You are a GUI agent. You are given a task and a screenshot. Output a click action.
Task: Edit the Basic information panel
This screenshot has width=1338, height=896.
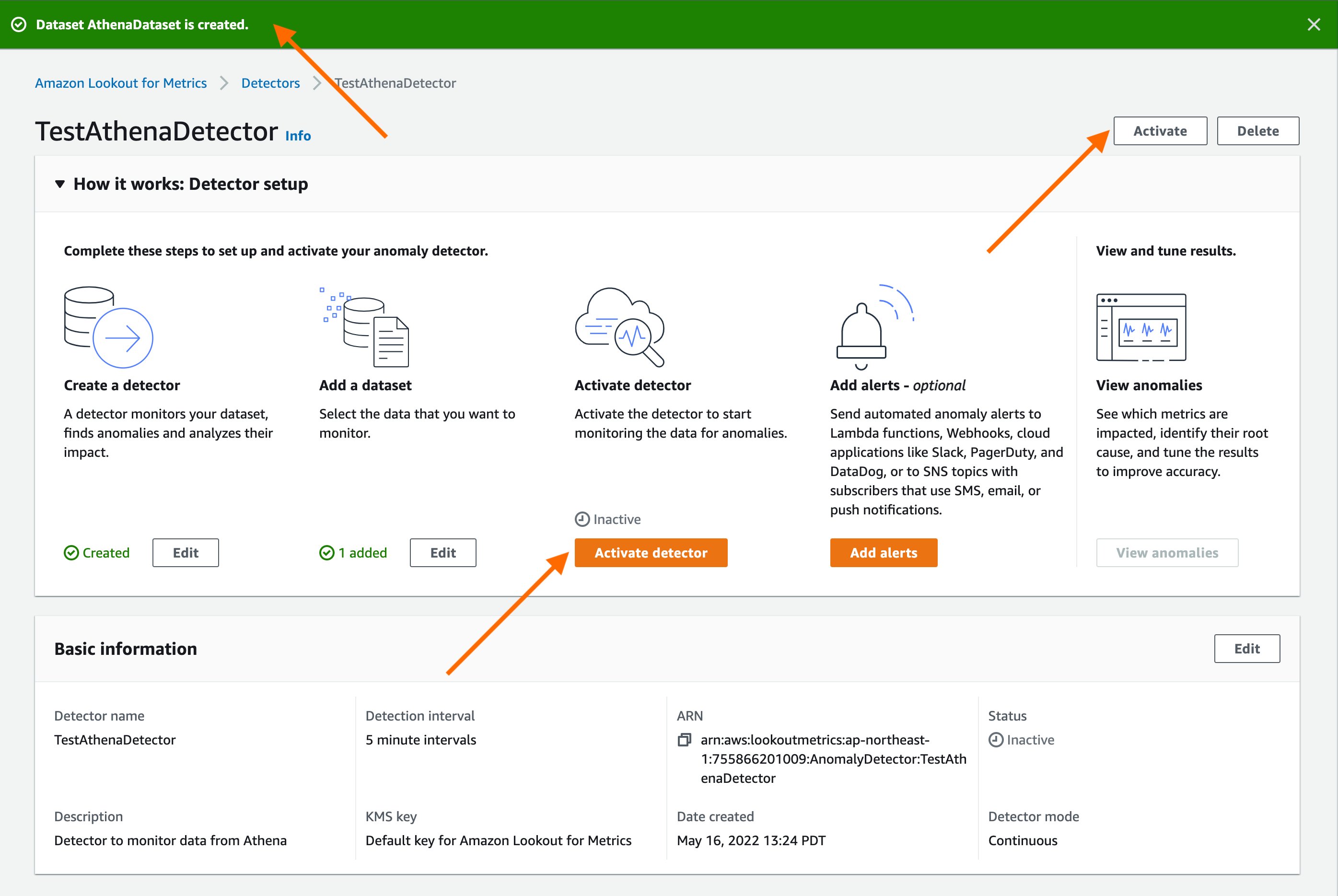click(x=1246, y=649)
